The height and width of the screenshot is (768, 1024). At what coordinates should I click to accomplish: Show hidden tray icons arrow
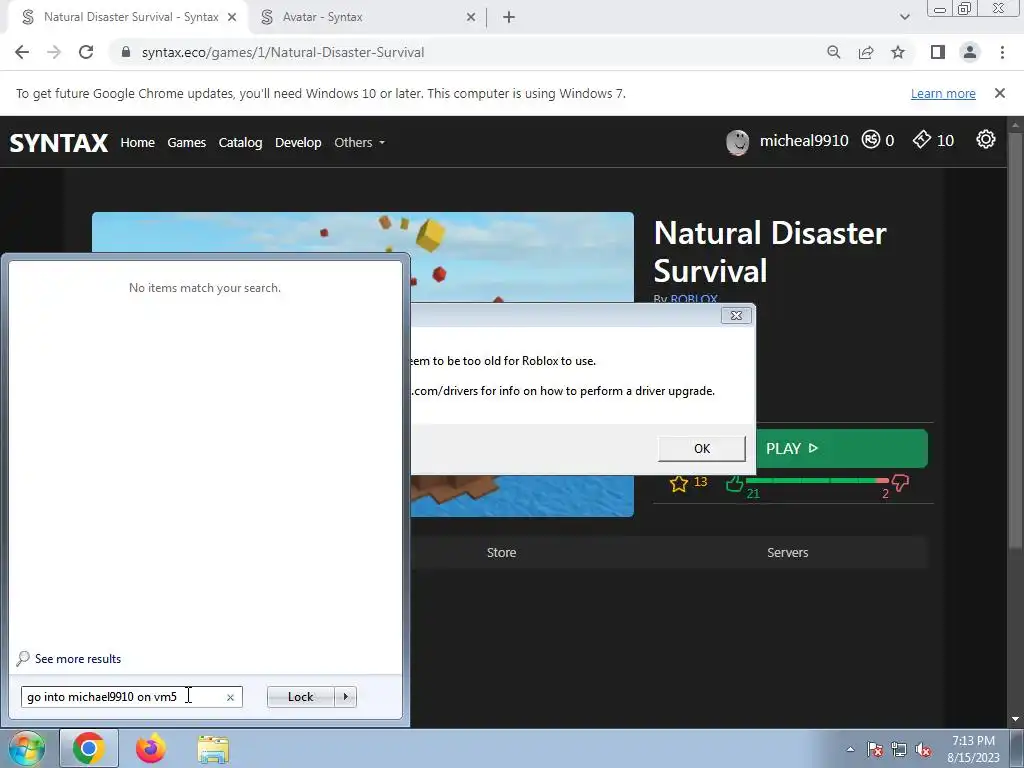850,749
